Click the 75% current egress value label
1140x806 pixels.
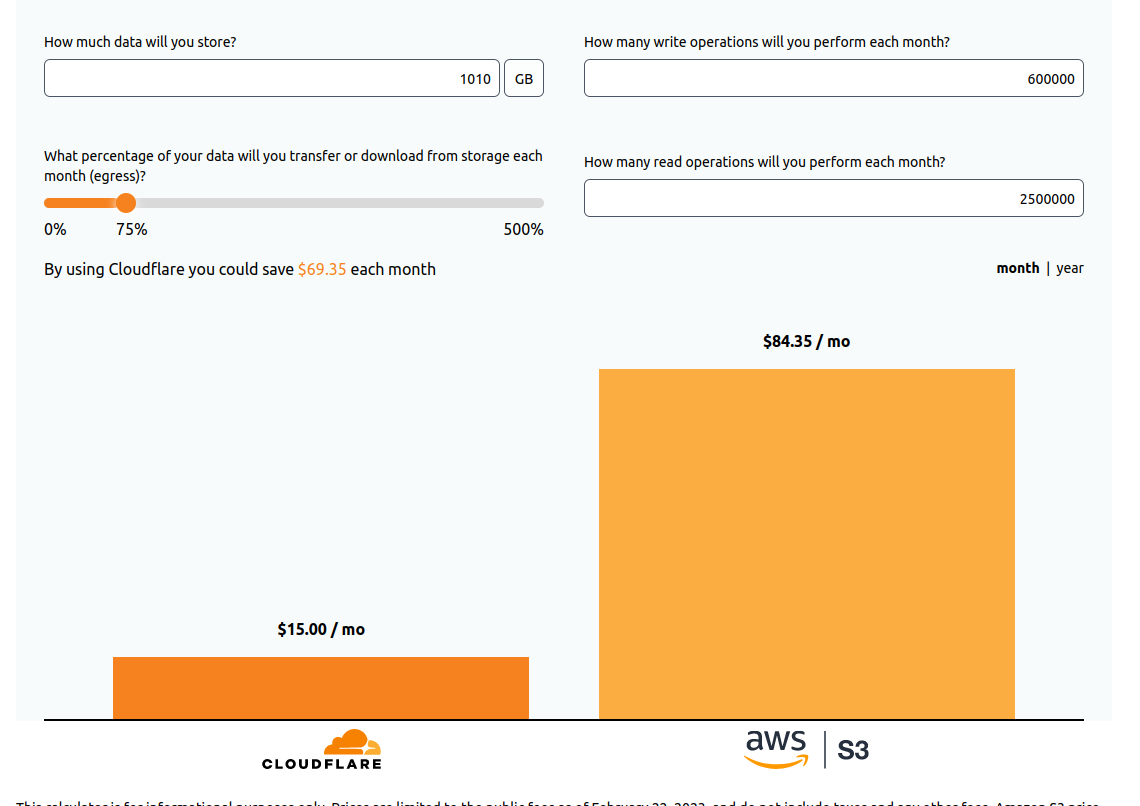tap(131, 229)
